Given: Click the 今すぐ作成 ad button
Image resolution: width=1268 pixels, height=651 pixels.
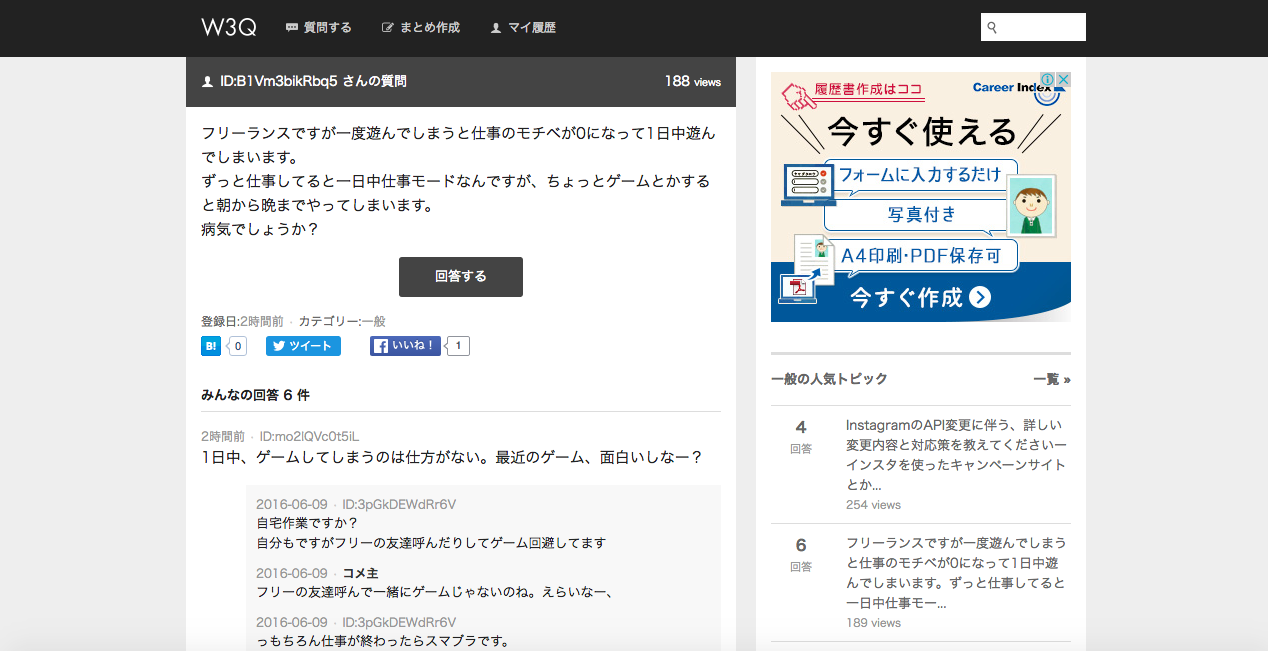Looking at the screenshot, I should click(921, 297).
